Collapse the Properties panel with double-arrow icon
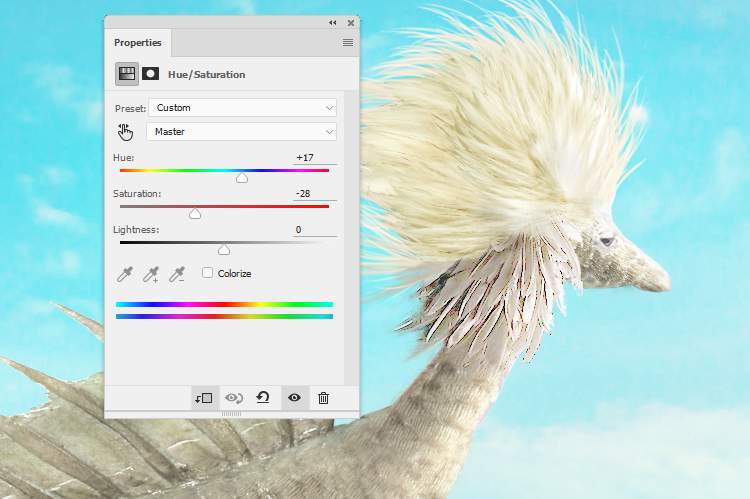 pos(332,22)
